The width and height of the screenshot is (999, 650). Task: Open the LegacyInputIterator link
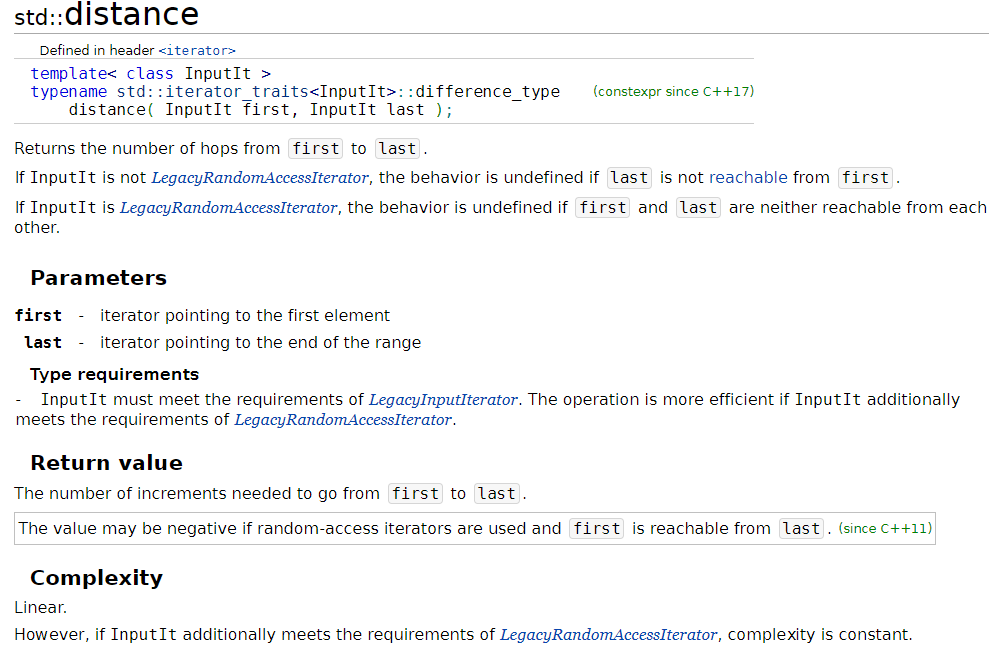tap(443, 400)
